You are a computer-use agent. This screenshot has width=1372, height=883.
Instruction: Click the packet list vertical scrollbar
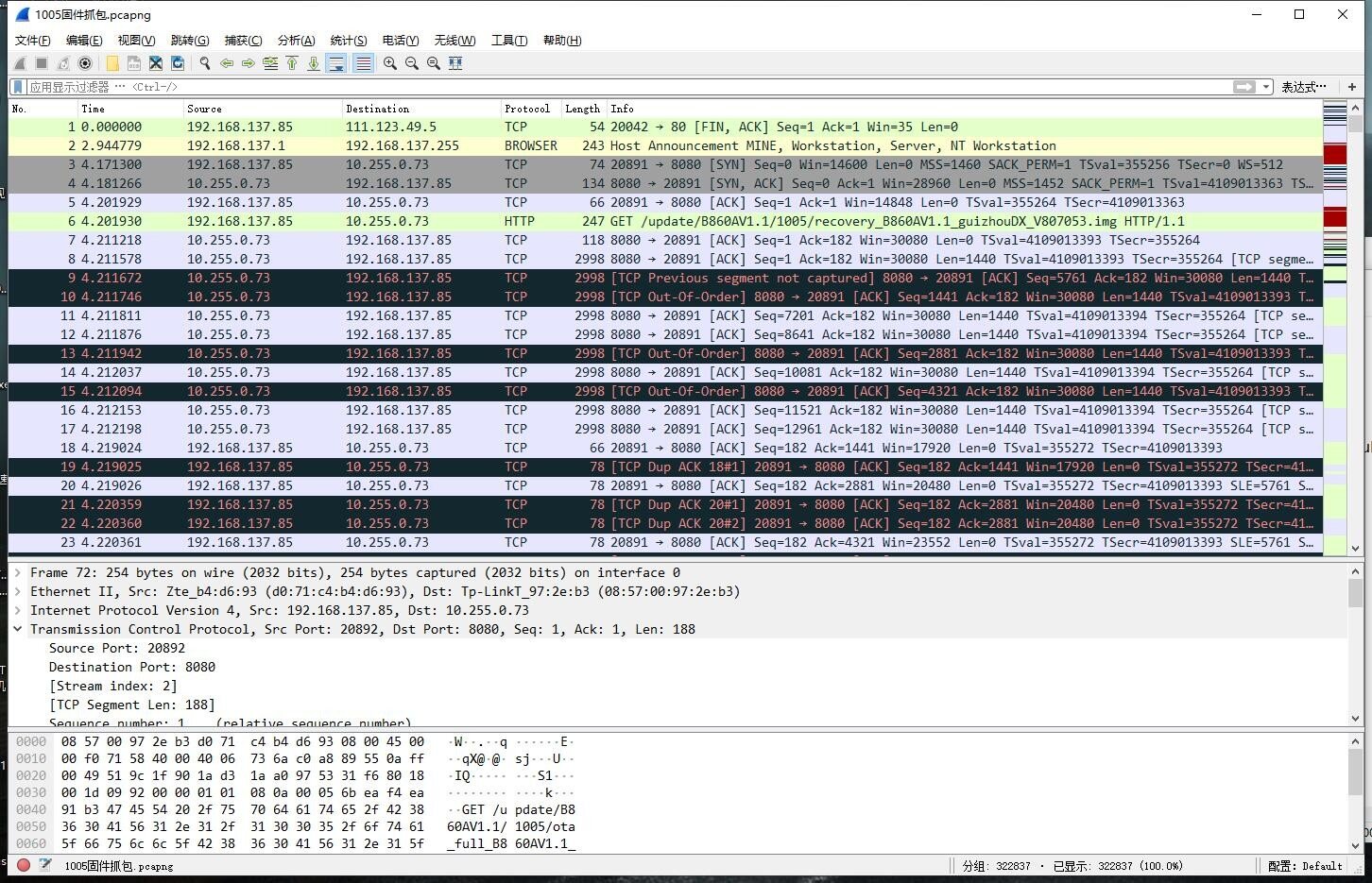tap(1356, 327)
